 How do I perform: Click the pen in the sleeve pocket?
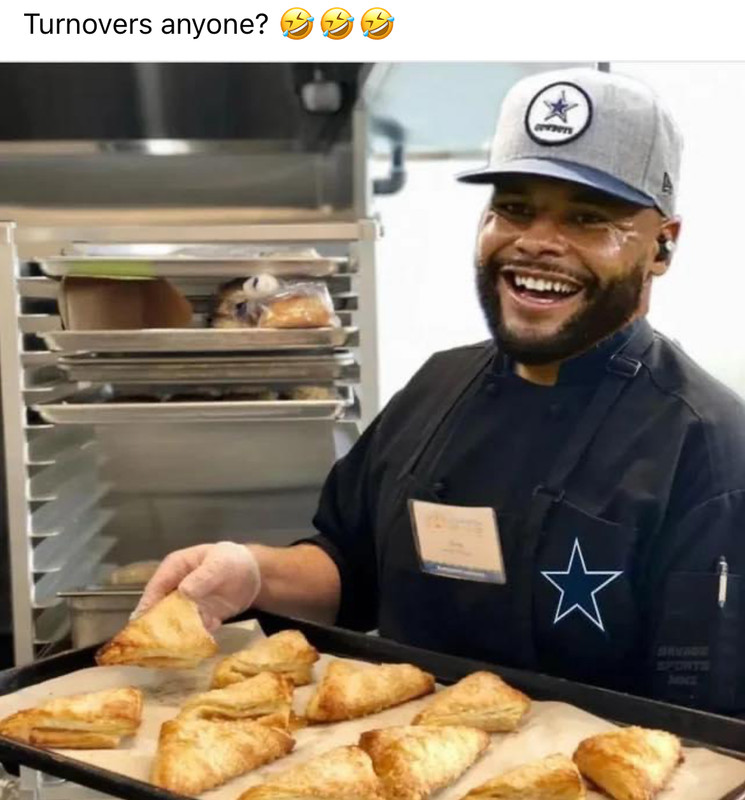click(x=722, y=581)
